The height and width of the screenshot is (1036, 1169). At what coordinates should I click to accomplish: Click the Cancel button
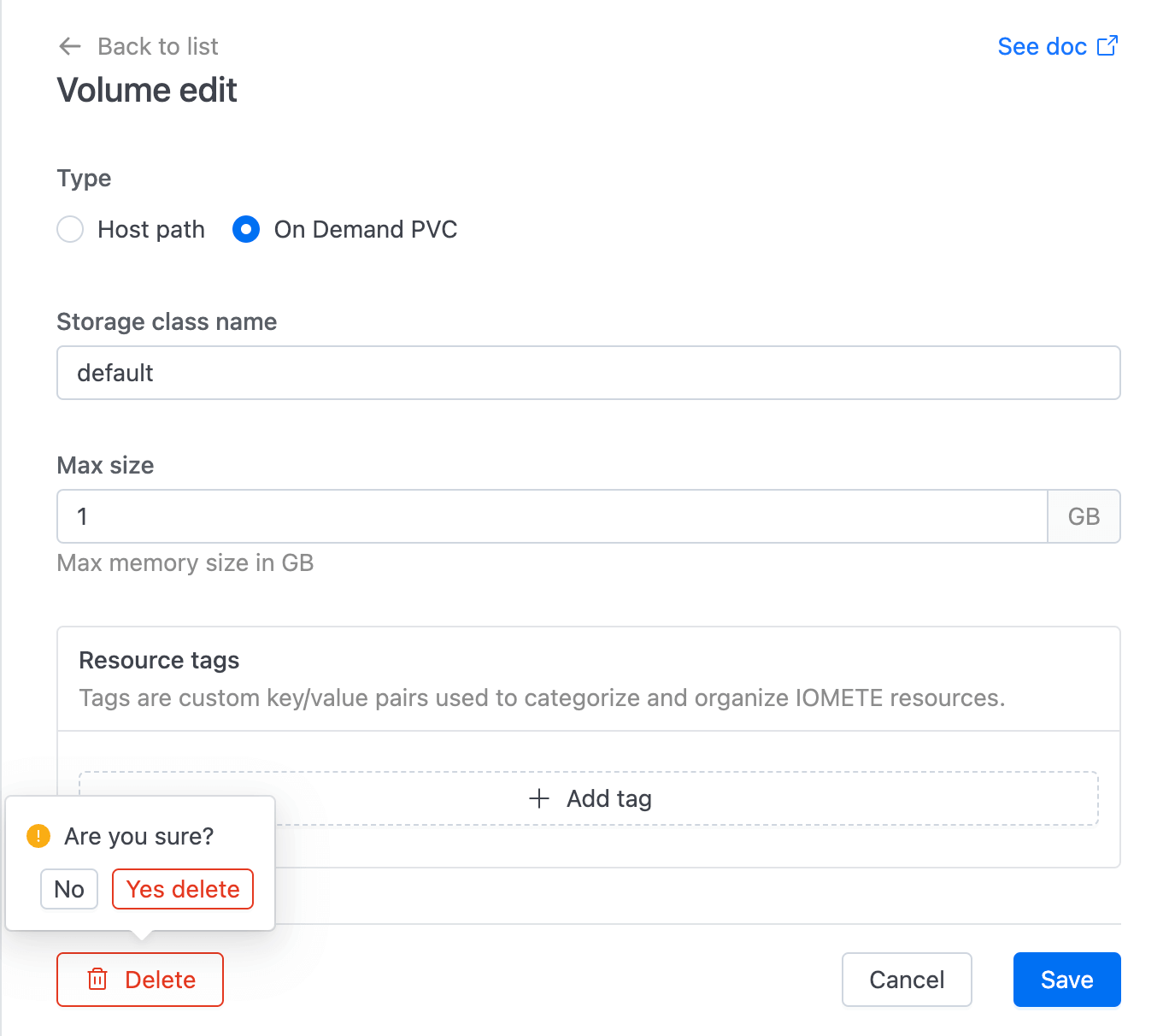pos(907,980)
